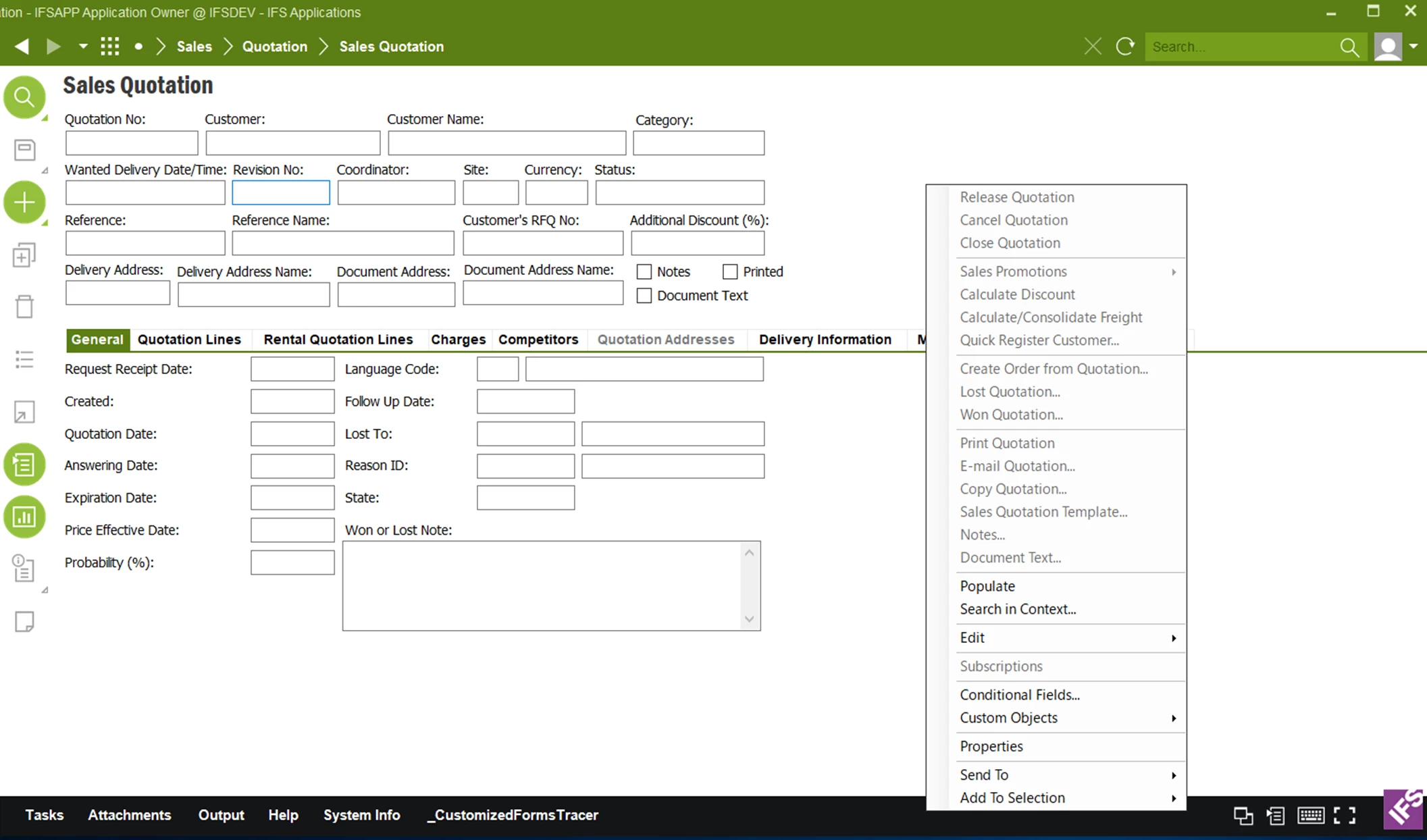Image resolution: width=1427 pixels, height=840 pixels.
Task: Click the document panel icon in bottom bar
Action: (x=1276, y=816)
